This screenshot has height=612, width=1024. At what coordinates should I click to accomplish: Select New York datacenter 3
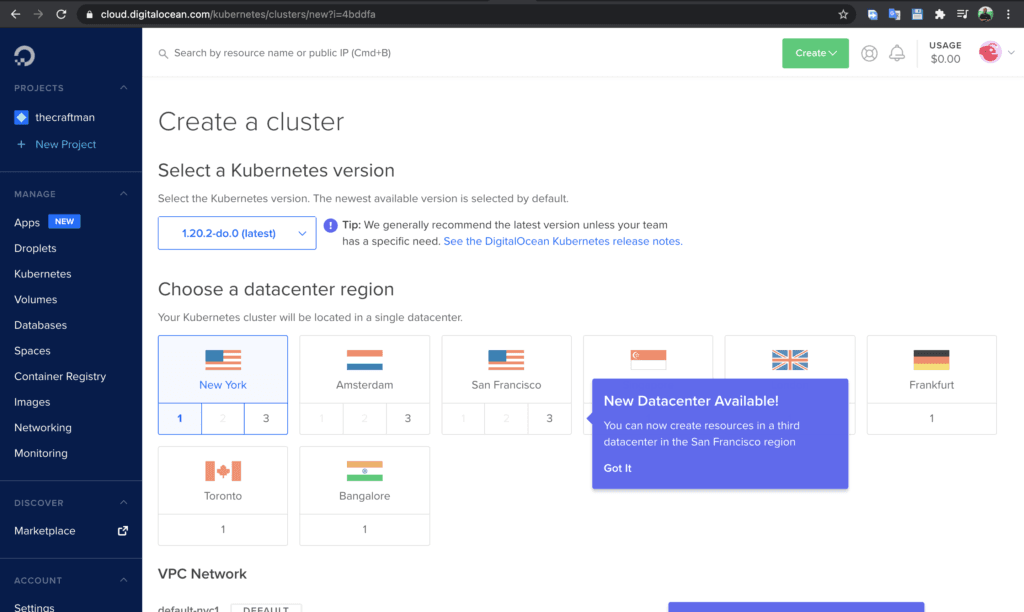coord(266,419)
